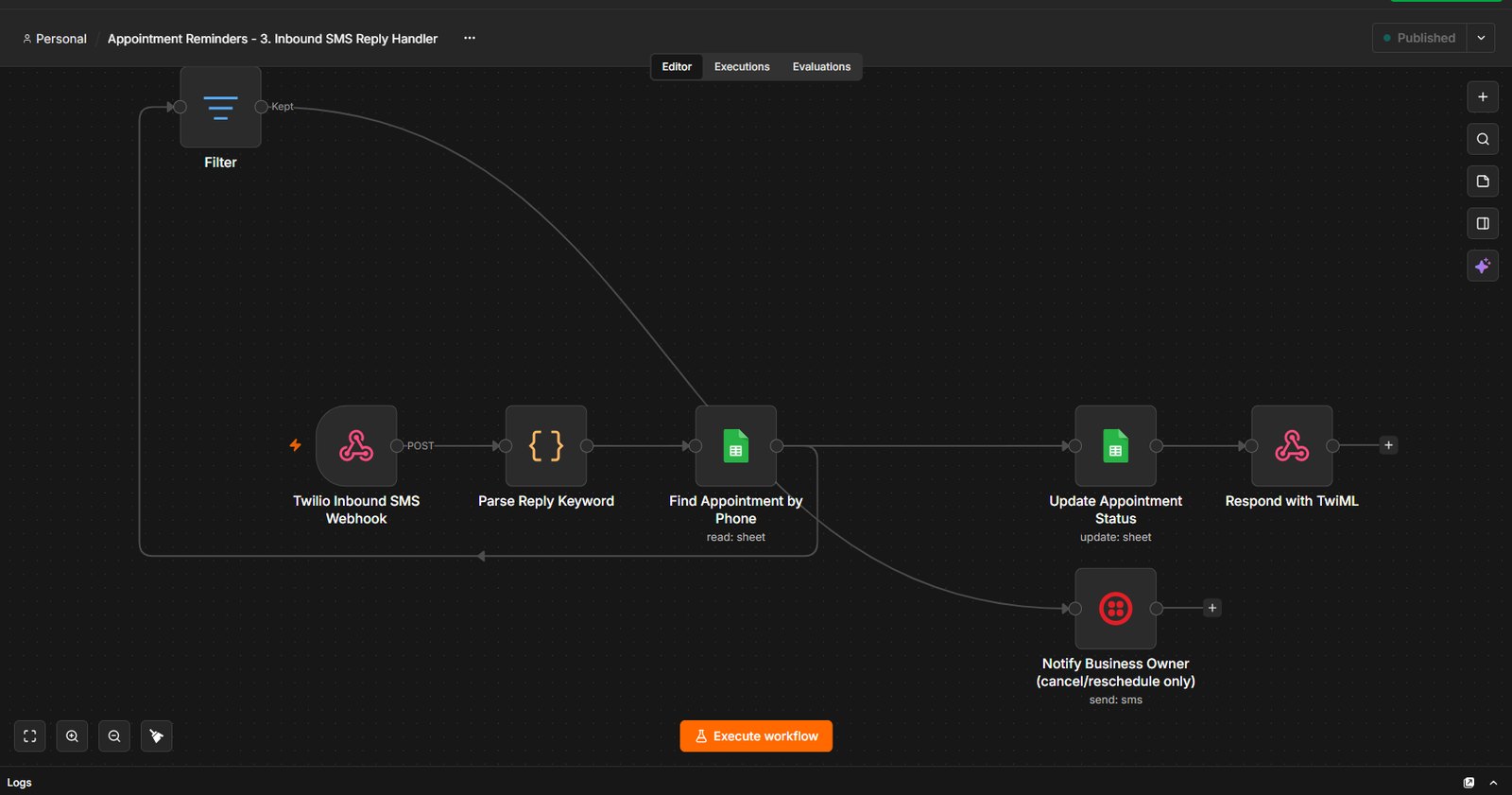Image resolution: width=1512 pixels, height=795 pixels.
Task: Click the workflow name title
Action: pos(272,39)
